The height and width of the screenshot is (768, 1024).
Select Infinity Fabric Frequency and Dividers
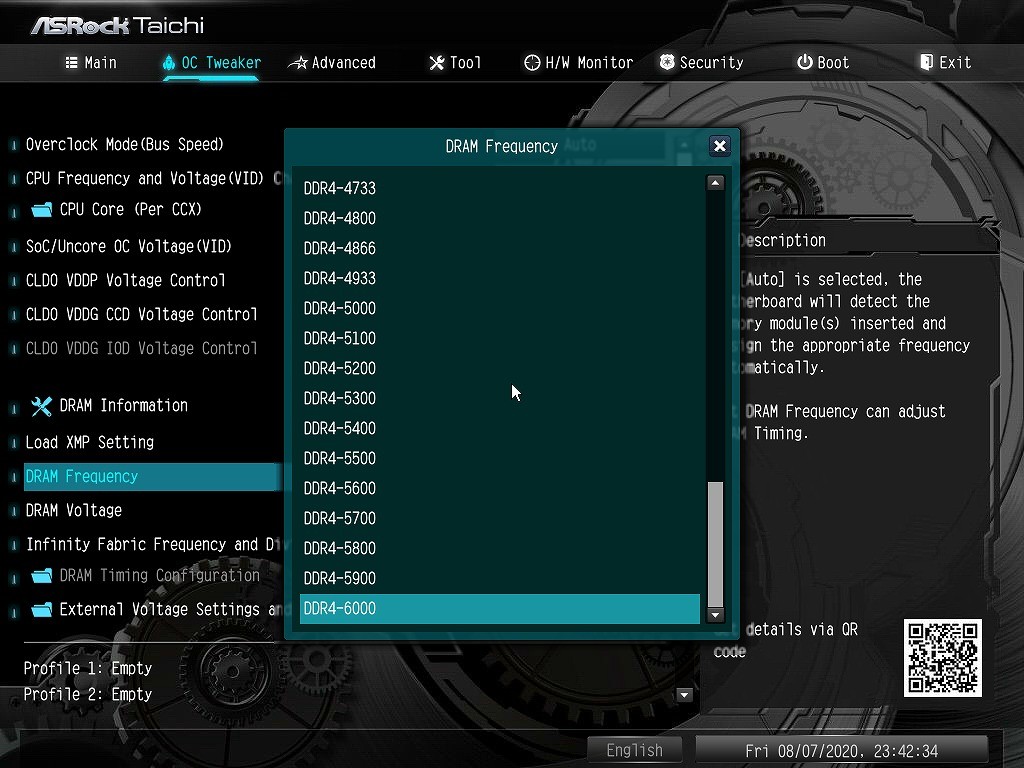[154, 544]
